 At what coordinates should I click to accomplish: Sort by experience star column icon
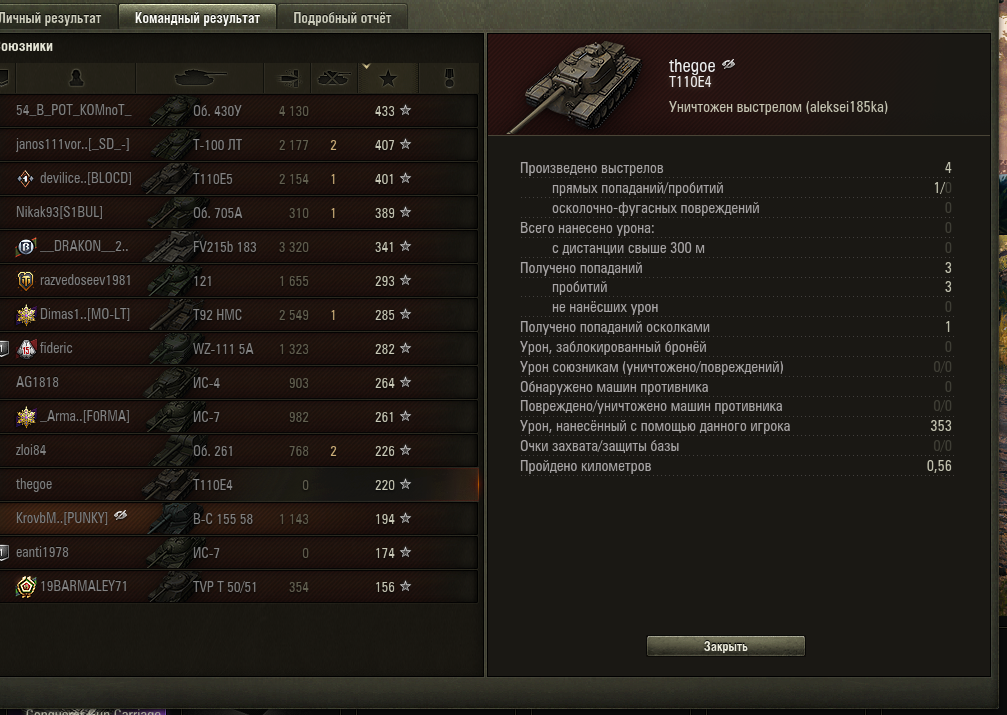pos(388,79)
